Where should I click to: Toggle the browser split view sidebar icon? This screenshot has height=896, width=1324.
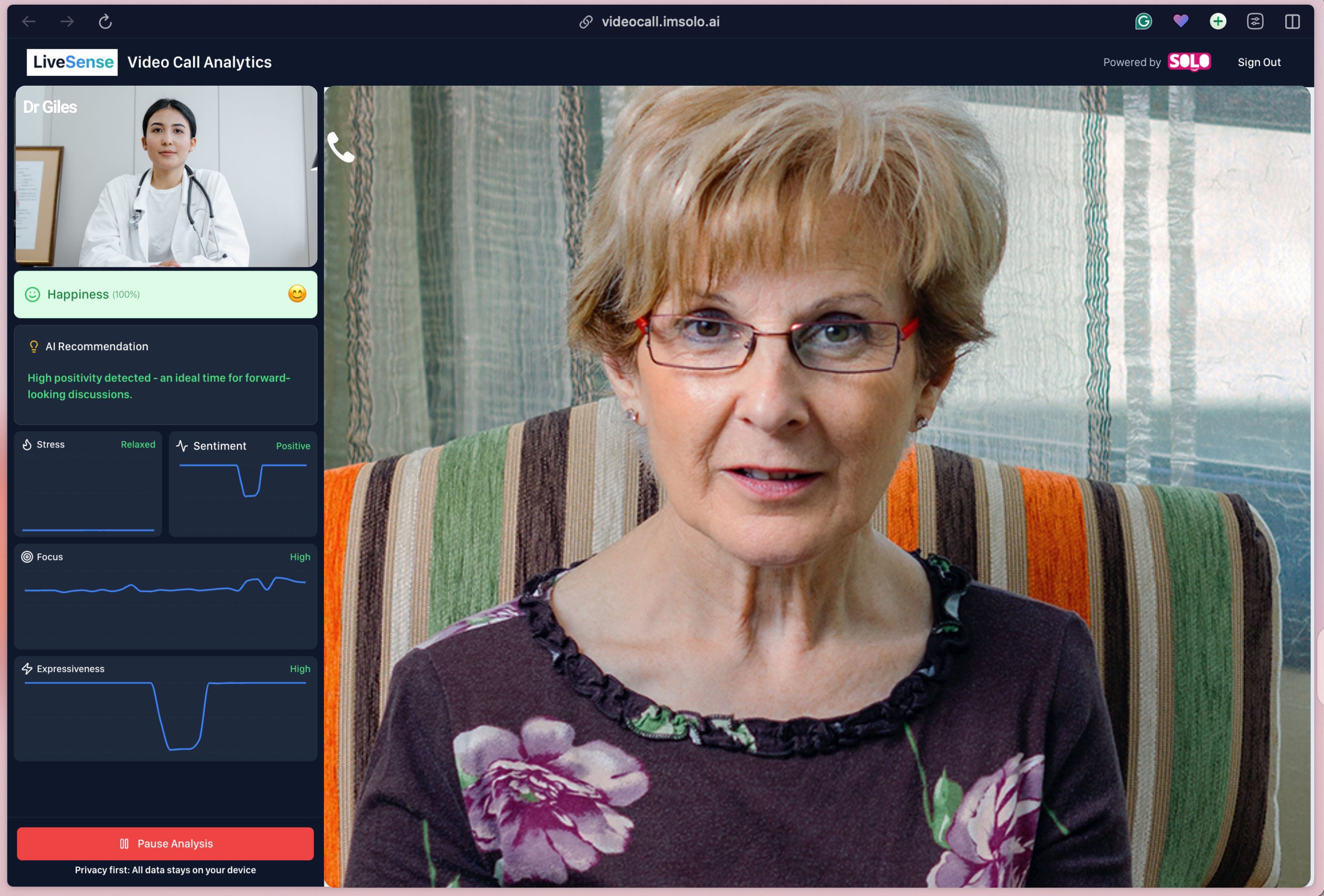(x=1292, y=22)
